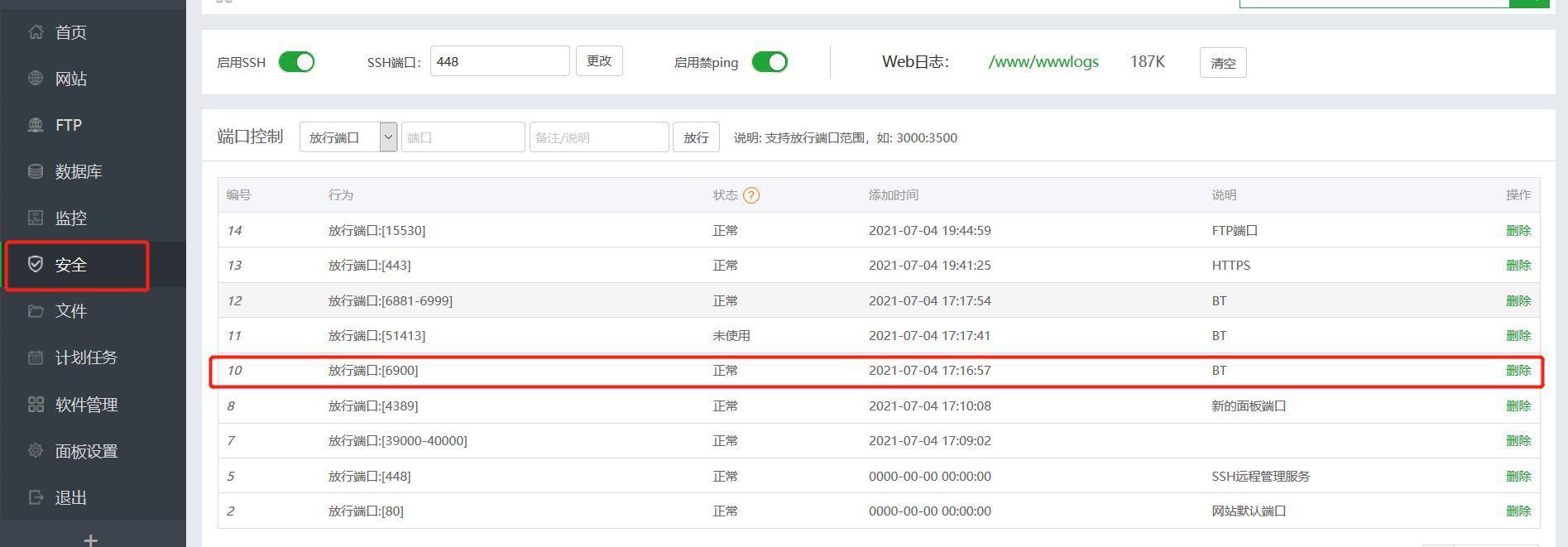
Task: Click the grid icon beside 软件管理
Action: pyautogui.click(x=36, y=405)
